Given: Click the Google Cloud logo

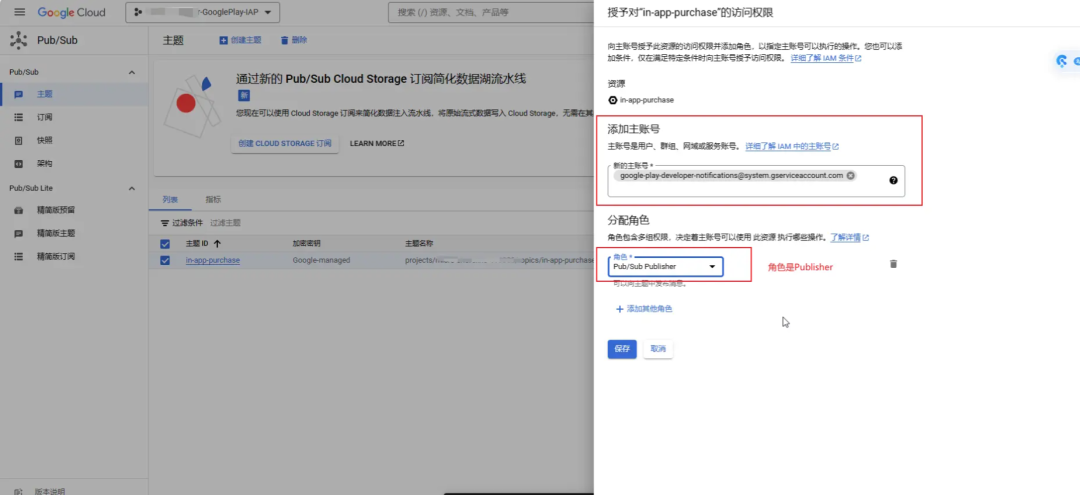Looking at the screenshot, I should point(72,12).
